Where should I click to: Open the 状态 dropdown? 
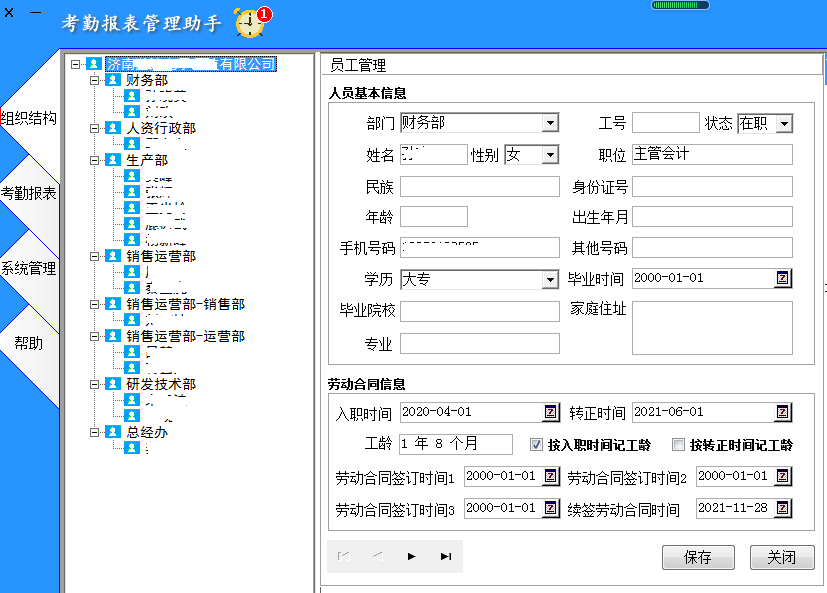[x=784, y=123]
